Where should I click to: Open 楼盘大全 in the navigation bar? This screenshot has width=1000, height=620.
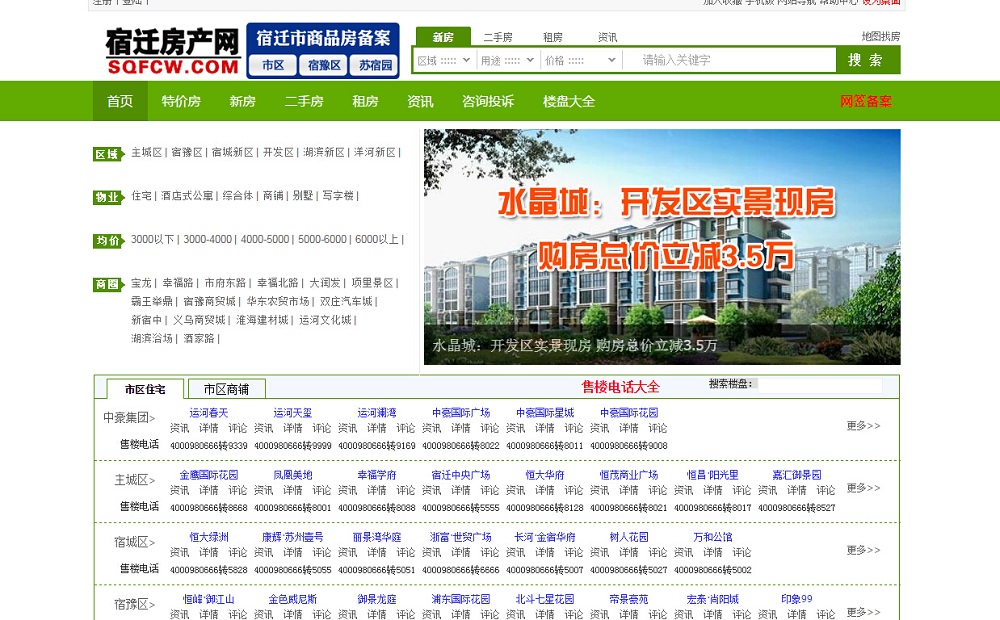[x=569, y=101]
